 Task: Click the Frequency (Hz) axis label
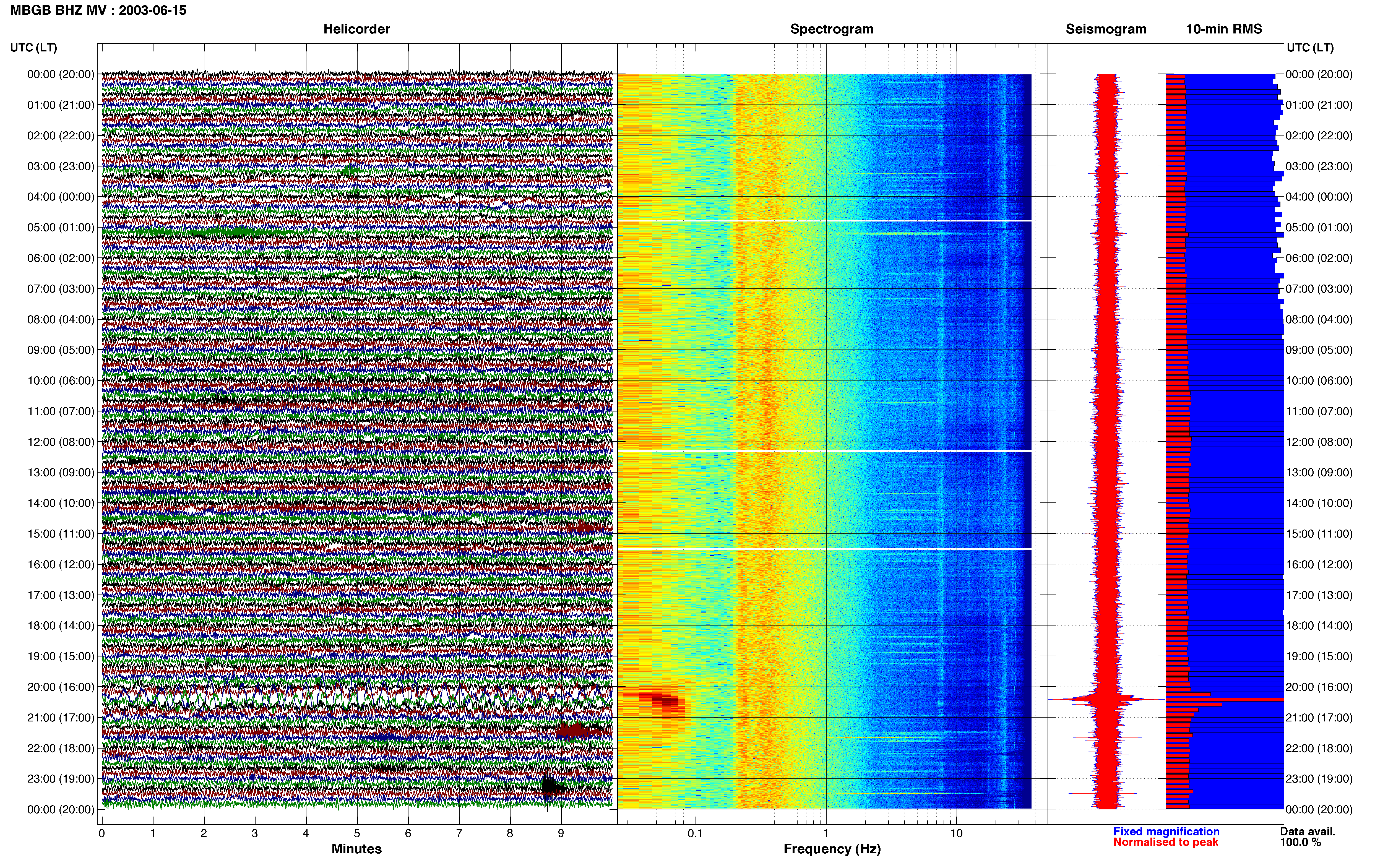click(x=832, y=849)
